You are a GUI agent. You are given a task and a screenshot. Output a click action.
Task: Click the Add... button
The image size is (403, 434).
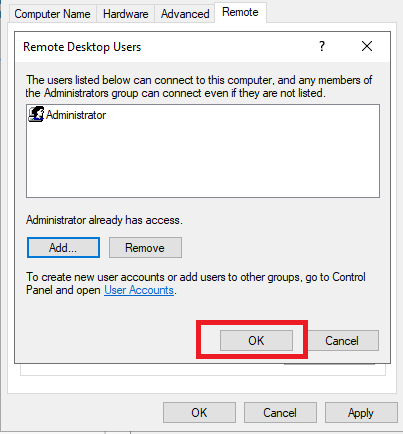(63, 248)
